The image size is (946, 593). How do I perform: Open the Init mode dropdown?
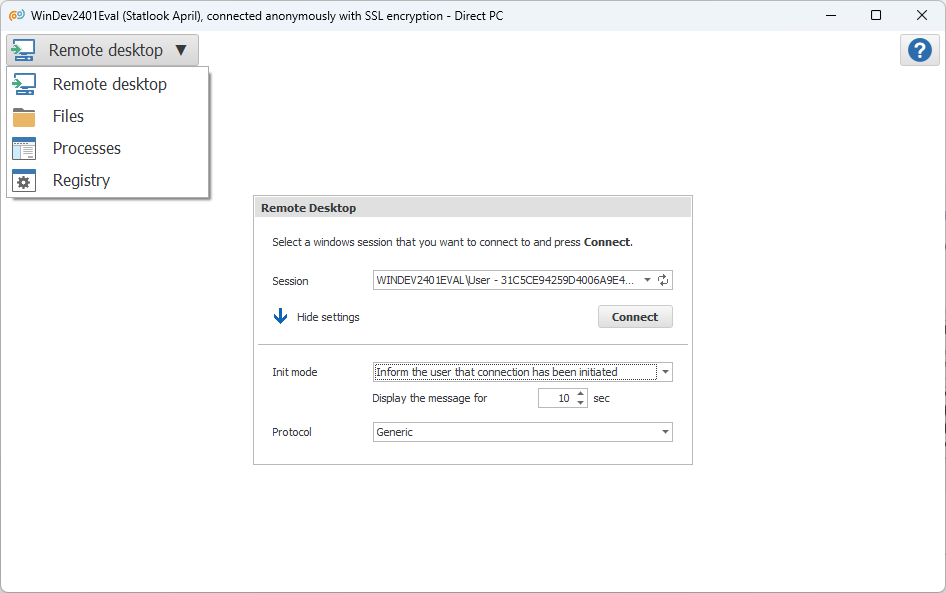tap(666, 372)
